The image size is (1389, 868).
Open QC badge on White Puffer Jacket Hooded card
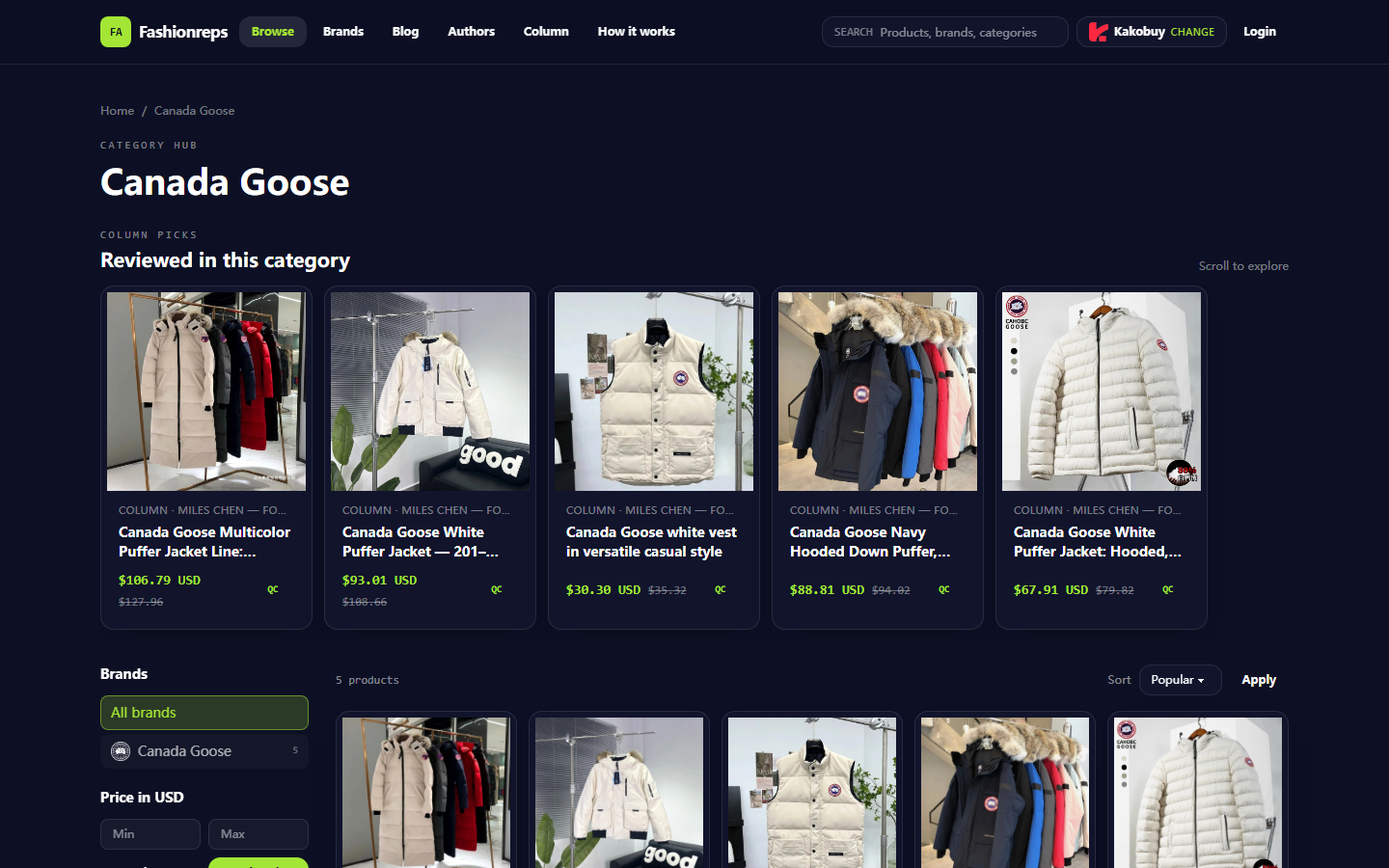coord(1168,589)
